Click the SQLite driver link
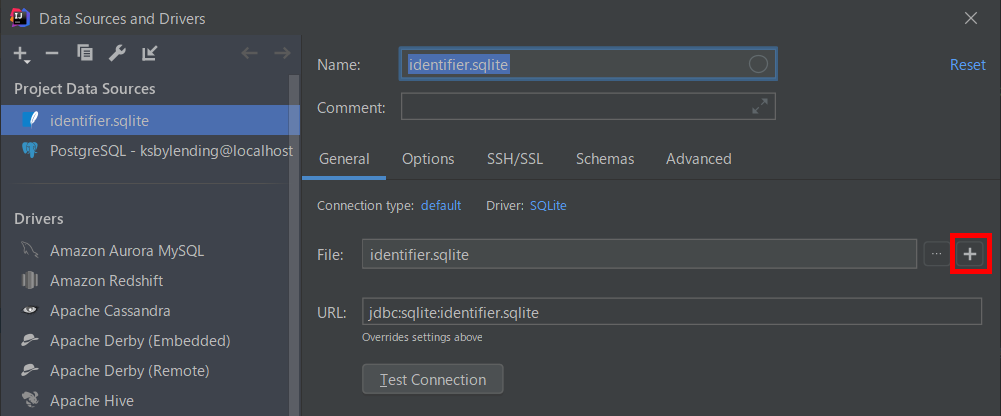 548,206
